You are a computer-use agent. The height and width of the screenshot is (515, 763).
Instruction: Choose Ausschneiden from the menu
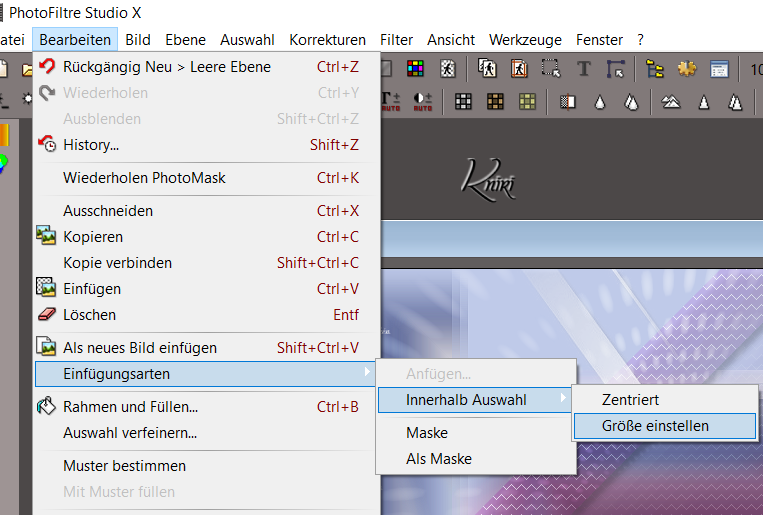205,211
